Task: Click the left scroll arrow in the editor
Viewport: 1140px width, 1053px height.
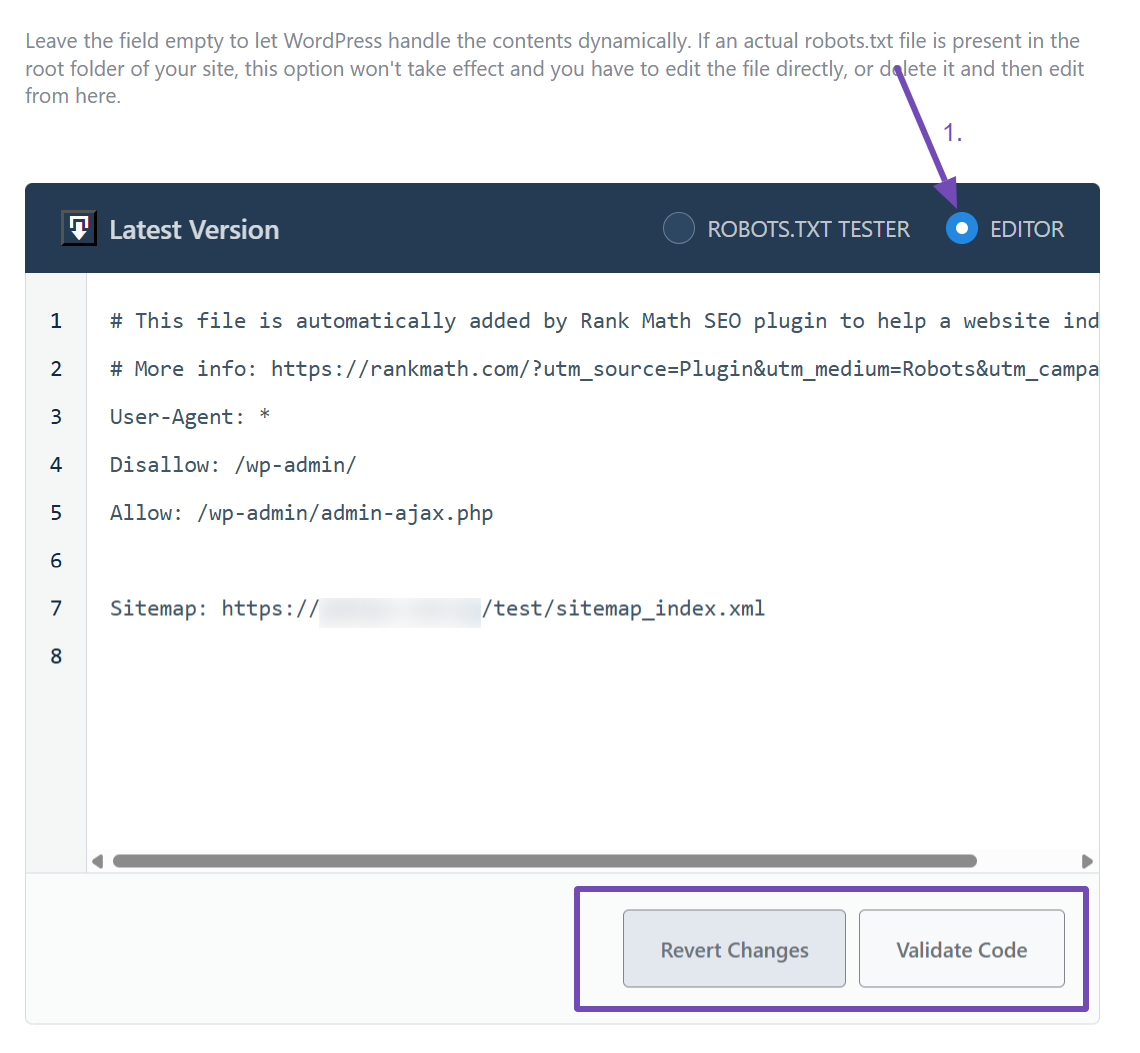Action: pyautogui.click(x=97, y=860)
